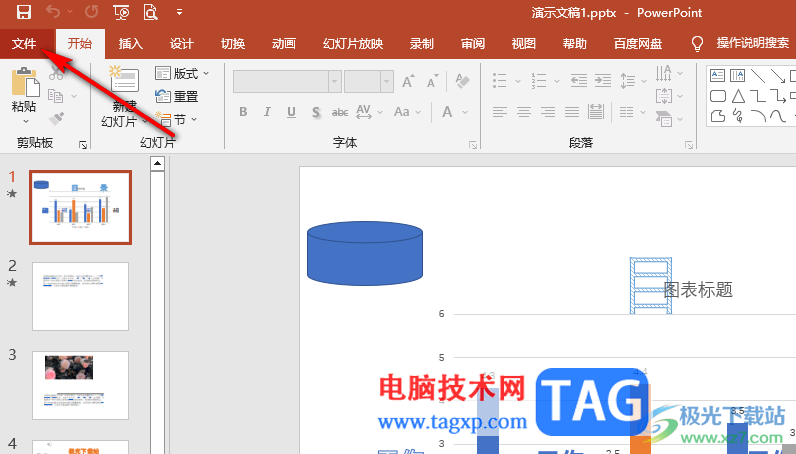Click bullet list icon
The width and height of the screenshot is (796, 454).
click(500, 81)
